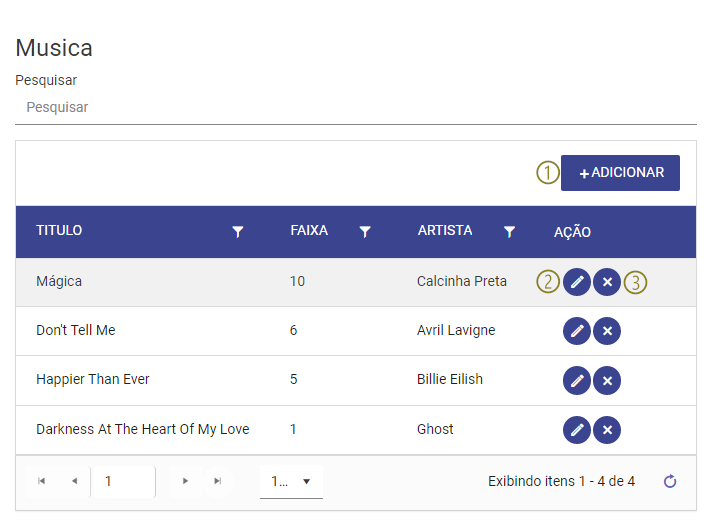This screenshot has width=712, height=526.
Task: Click the page number input box
Action: (123, 481)
